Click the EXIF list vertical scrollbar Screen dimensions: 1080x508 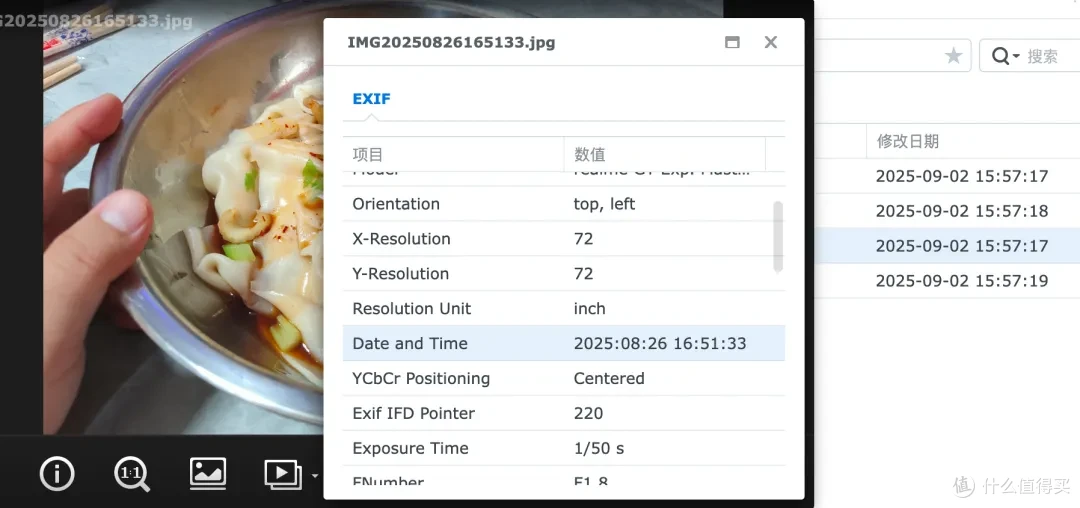[x=778, y=236]
